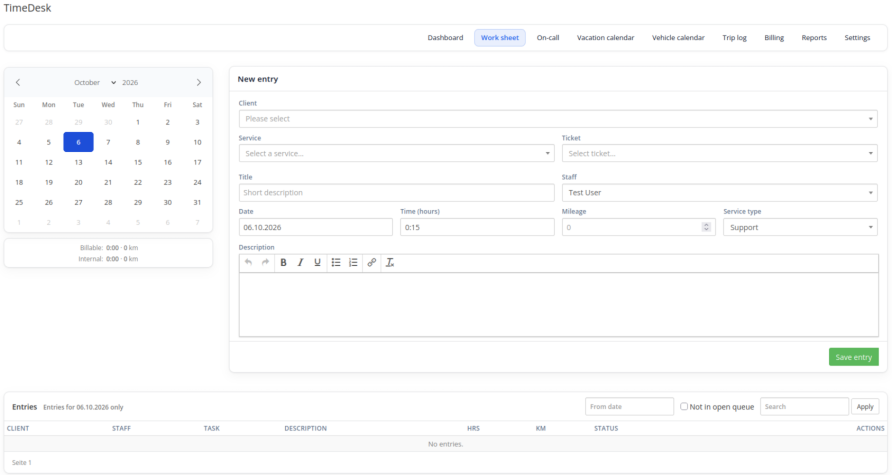The height and width of the screenshot is (475, 892).
Task: Click the CLIENT column header
Action: point(18,428)
